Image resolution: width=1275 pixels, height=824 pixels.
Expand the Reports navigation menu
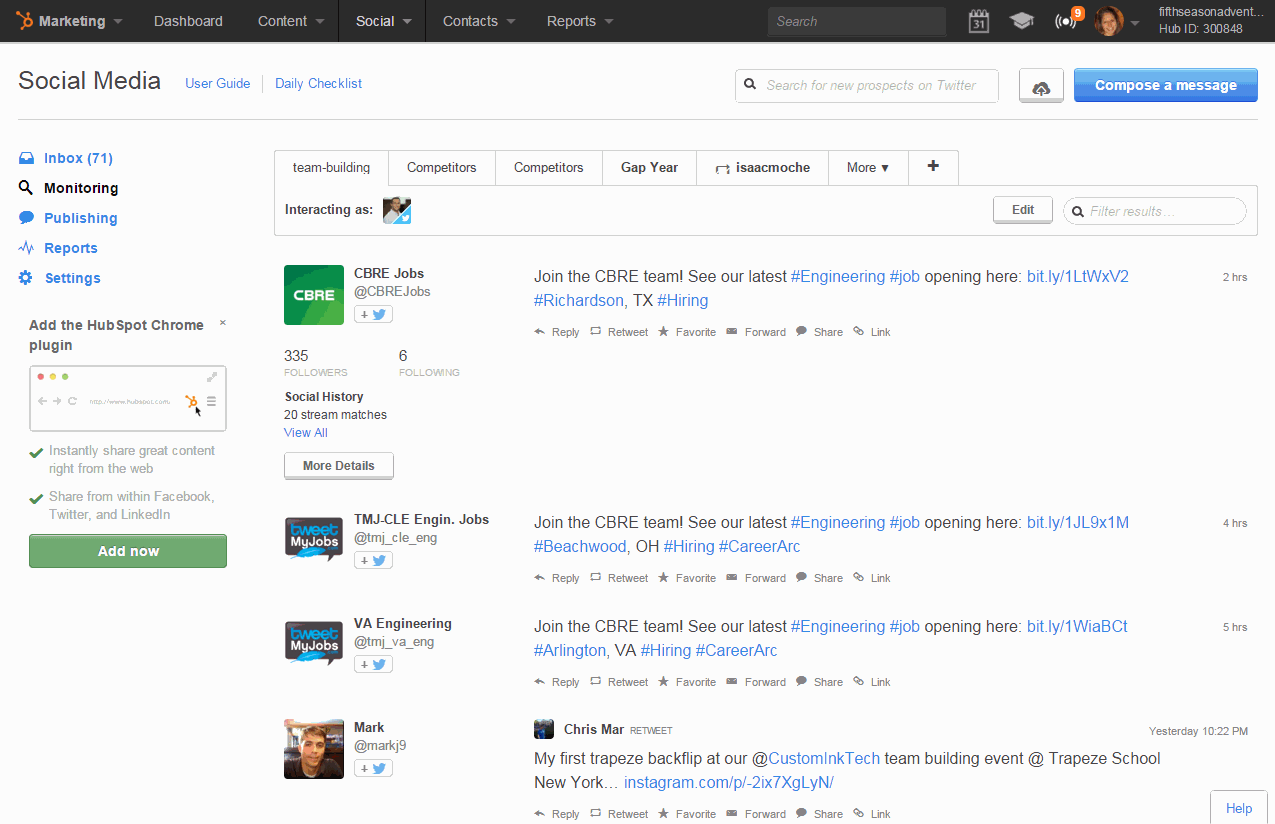click(580, 21)
